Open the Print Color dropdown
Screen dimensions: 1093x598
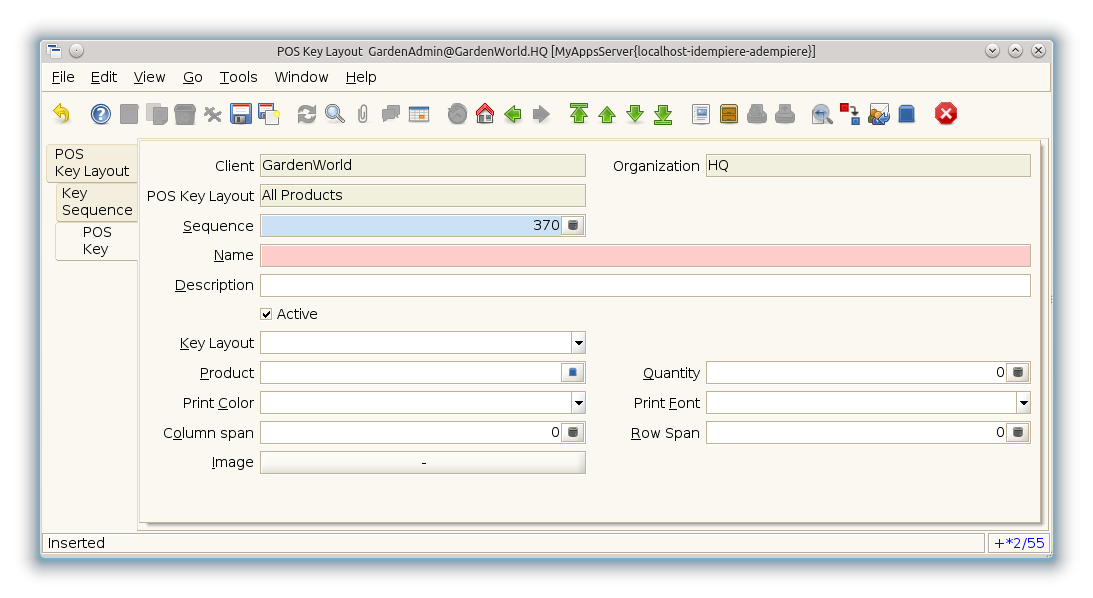578,403
